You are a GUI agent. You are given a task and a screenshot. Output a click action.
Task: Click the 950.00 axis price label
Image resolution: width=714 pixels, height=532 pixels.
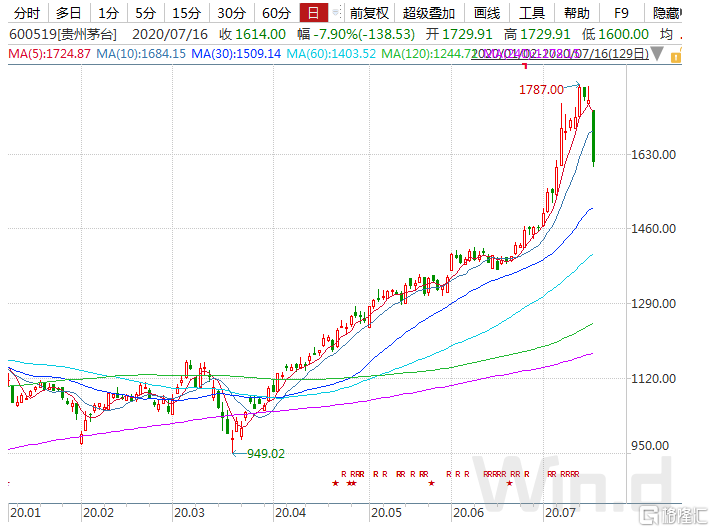tap(650, 445)
